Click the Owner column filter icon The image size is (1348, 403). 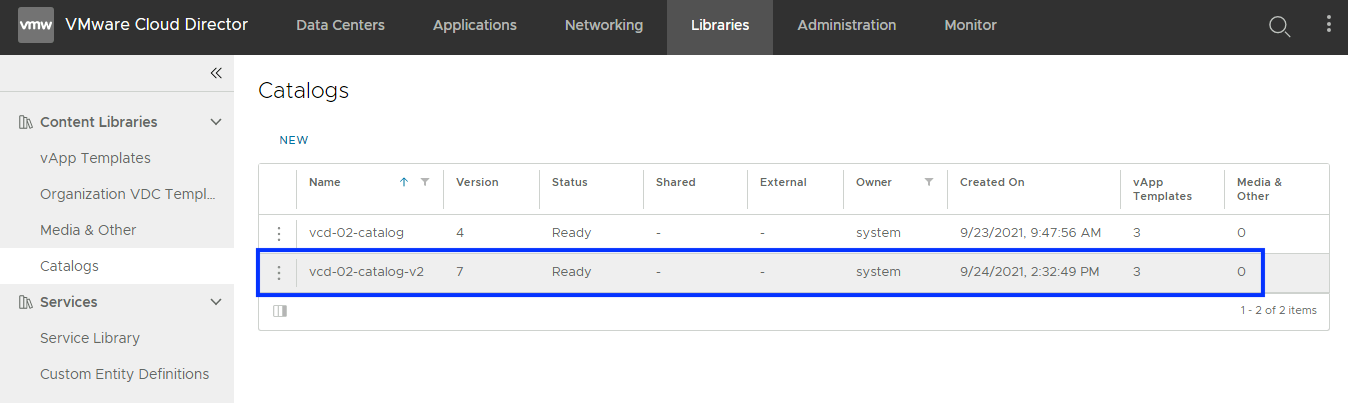[929, 182]
